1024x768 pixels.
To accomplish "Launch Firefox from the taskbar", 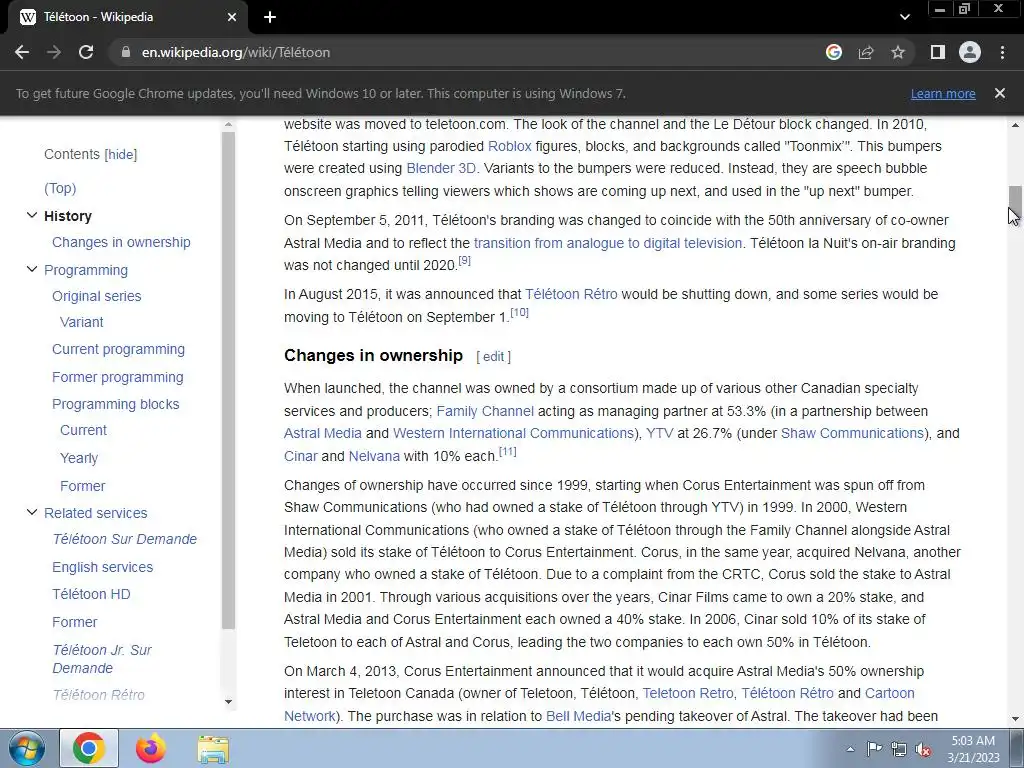I will click(151, 748).
